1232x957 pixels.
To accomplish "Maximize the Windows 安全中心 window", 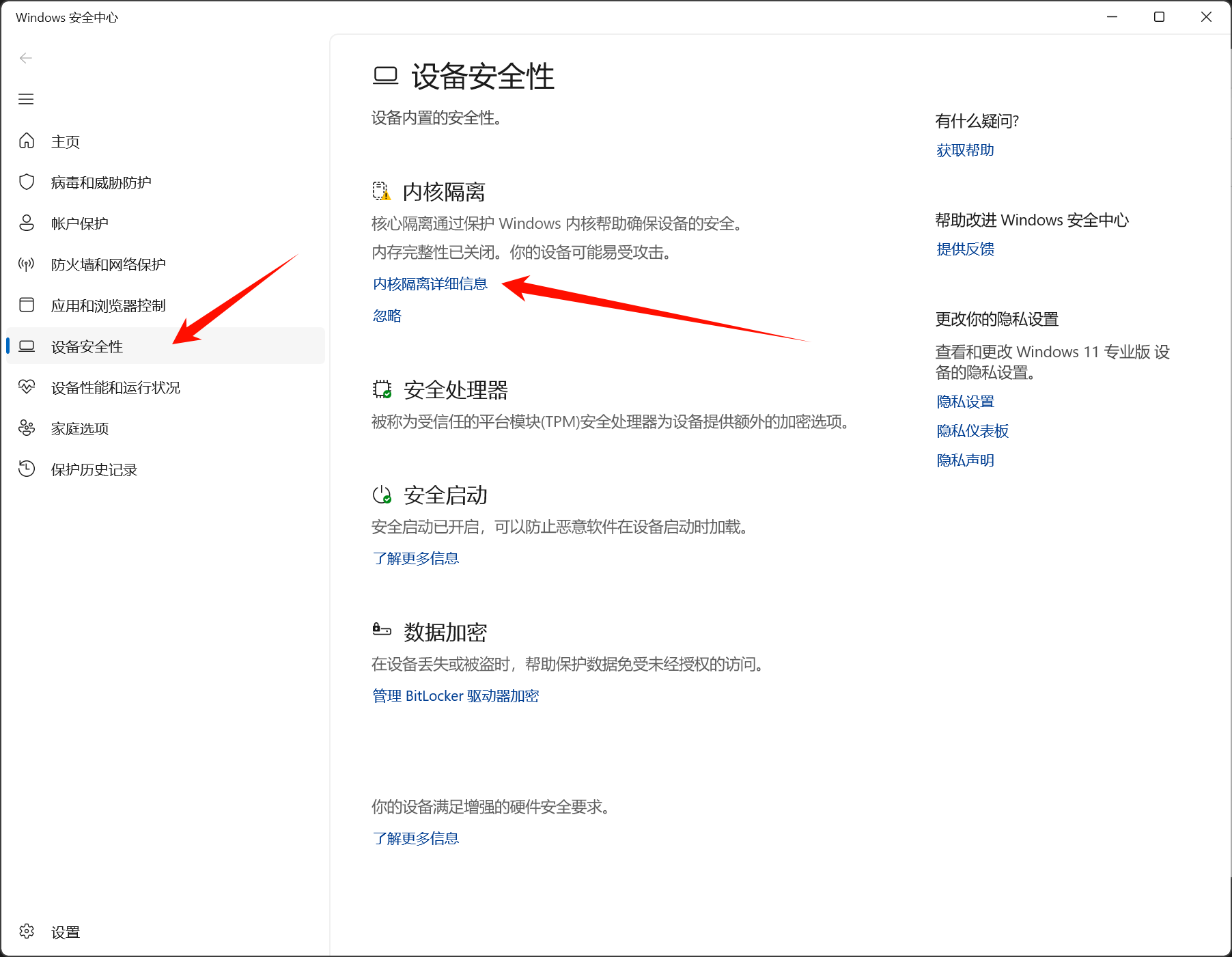I will point(1159,17).
